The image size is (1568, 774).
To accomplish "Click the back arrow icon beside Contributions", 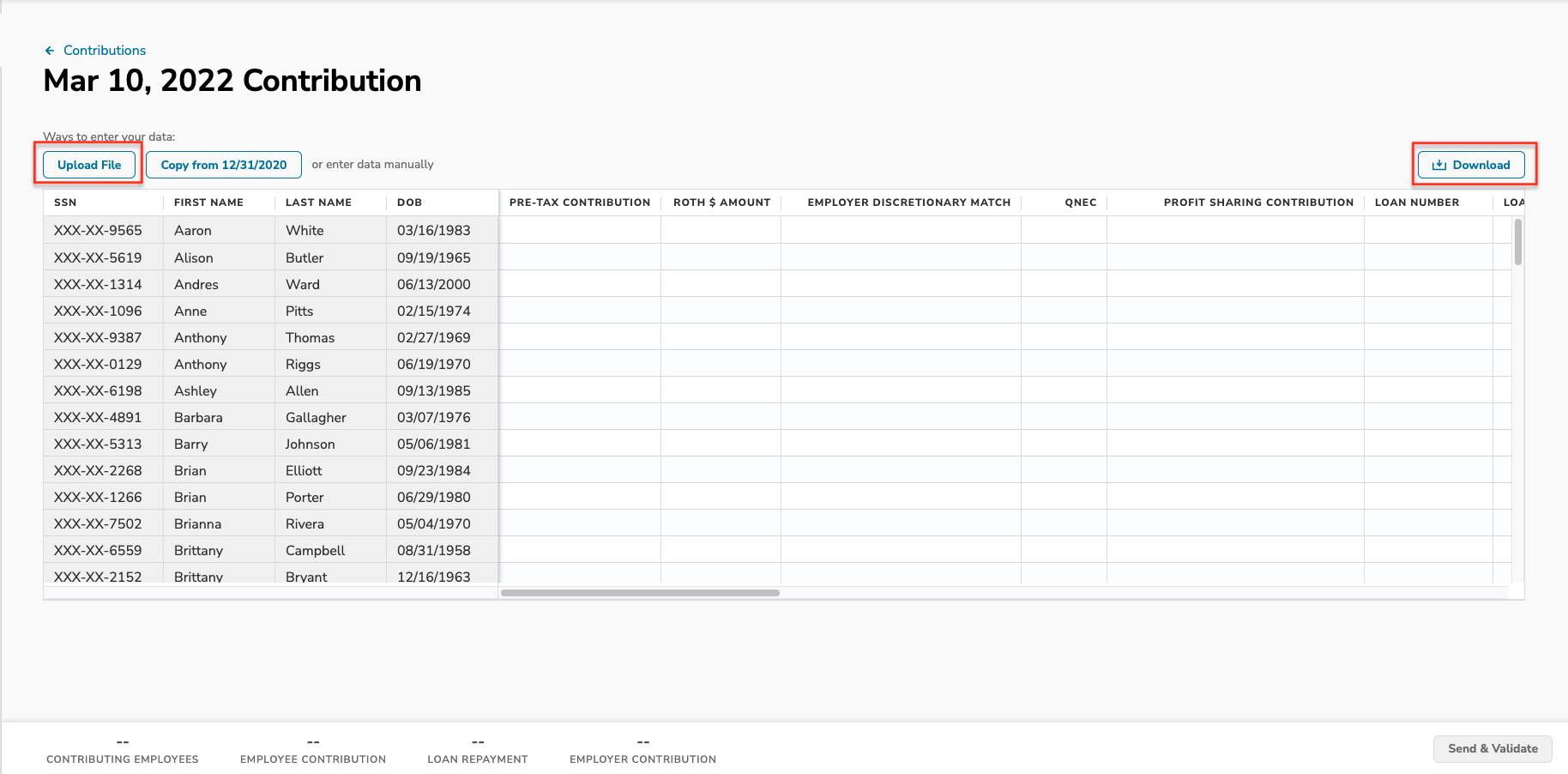I will tap(50, 51).
